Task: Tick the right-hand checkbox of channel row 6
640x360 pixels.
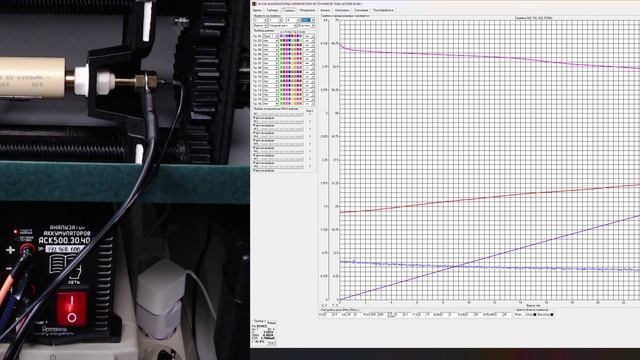Action: [x=310, y=151]
